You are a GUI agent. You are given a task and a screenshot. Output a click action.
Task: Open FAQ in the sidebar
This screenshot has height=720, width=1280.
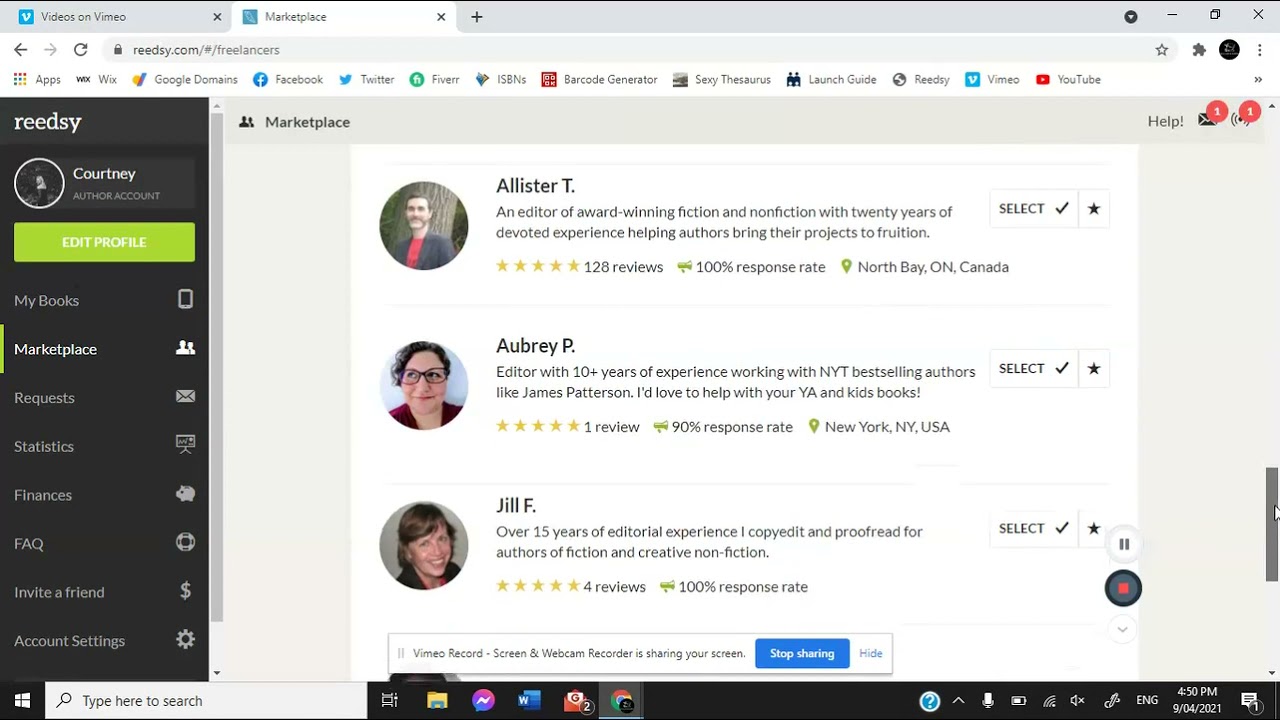(104, 543)
